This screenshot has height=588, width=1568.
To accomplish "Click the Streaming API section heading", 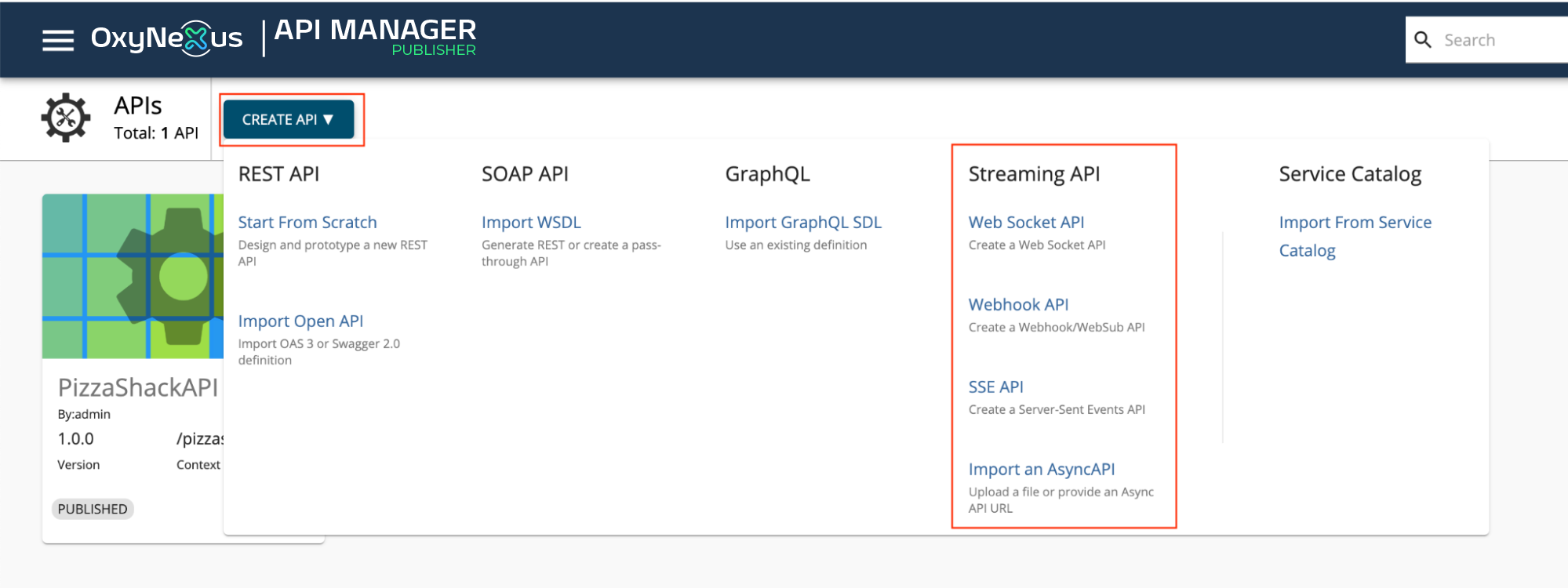I will [1034, 174].
